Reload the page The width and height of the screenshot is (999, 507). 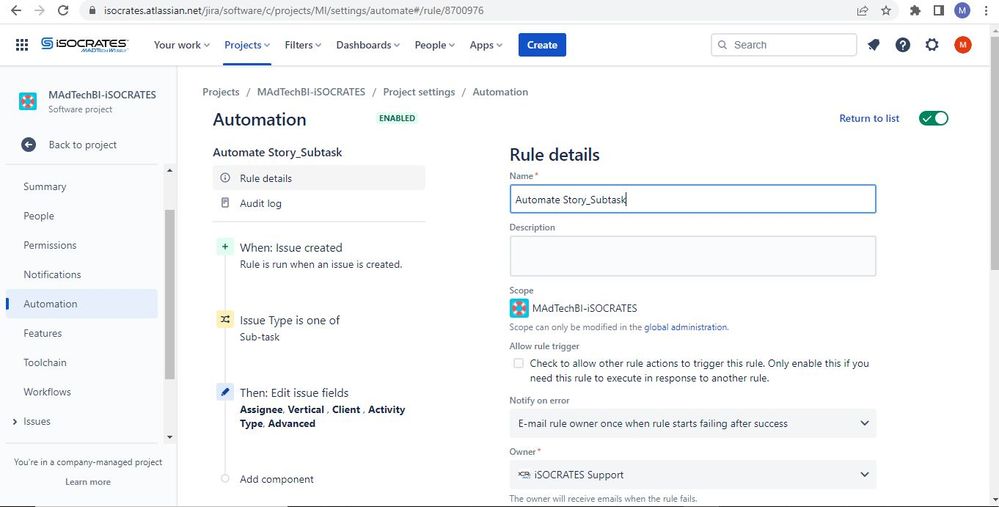click(x=62, y=10)
